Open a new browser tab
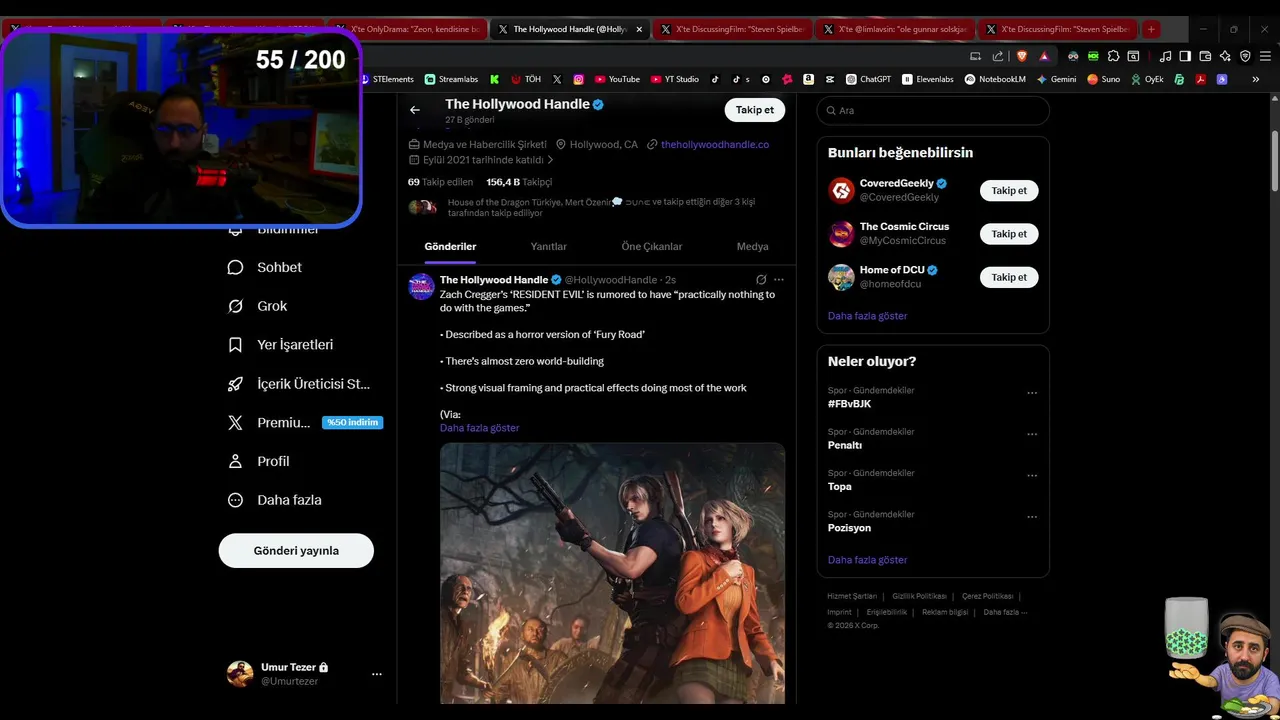Screen dimensions: 1280x720 1151,29
